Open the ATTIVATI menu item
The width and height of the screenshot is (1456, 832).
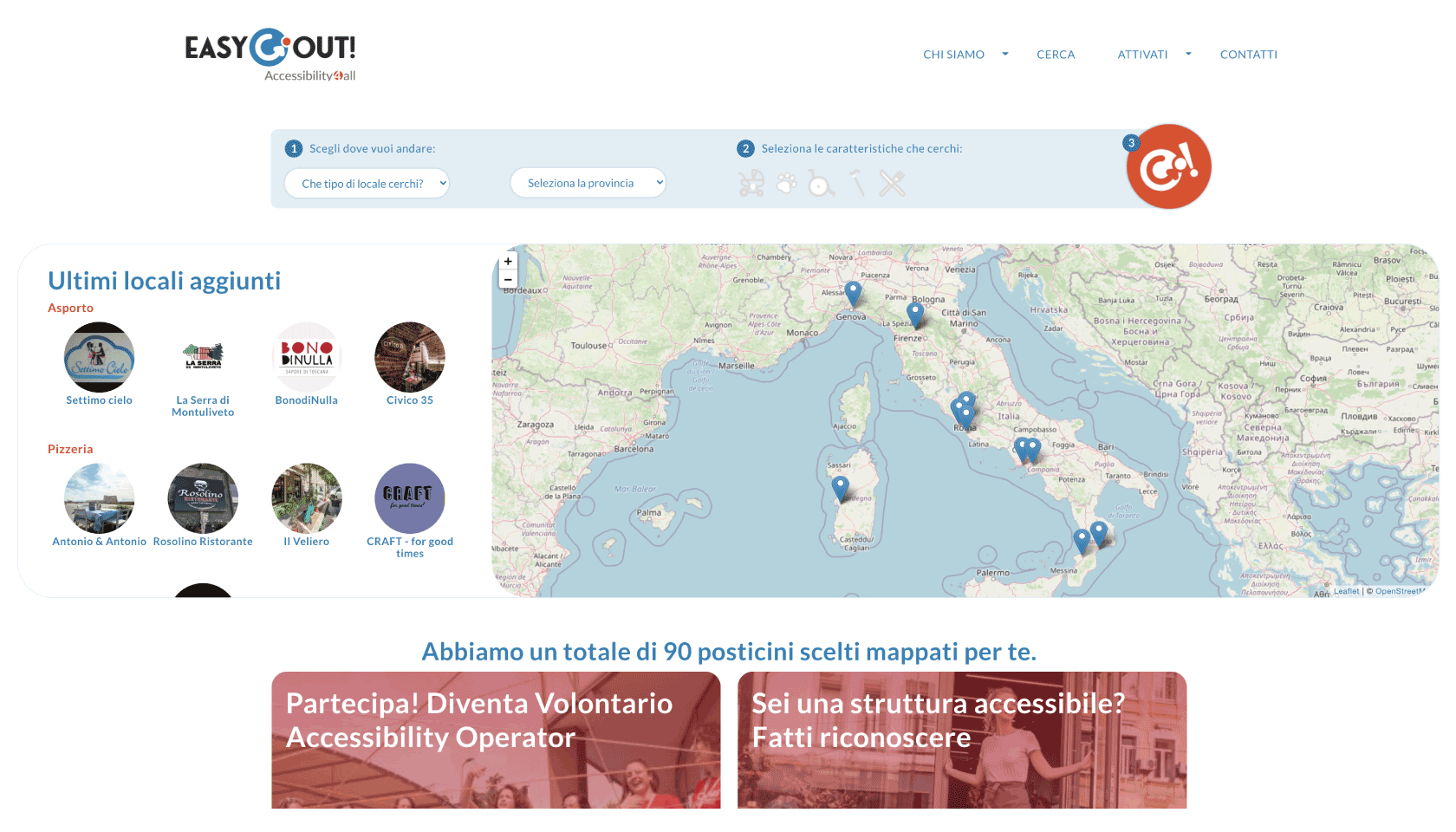(x=1142, y=54)
